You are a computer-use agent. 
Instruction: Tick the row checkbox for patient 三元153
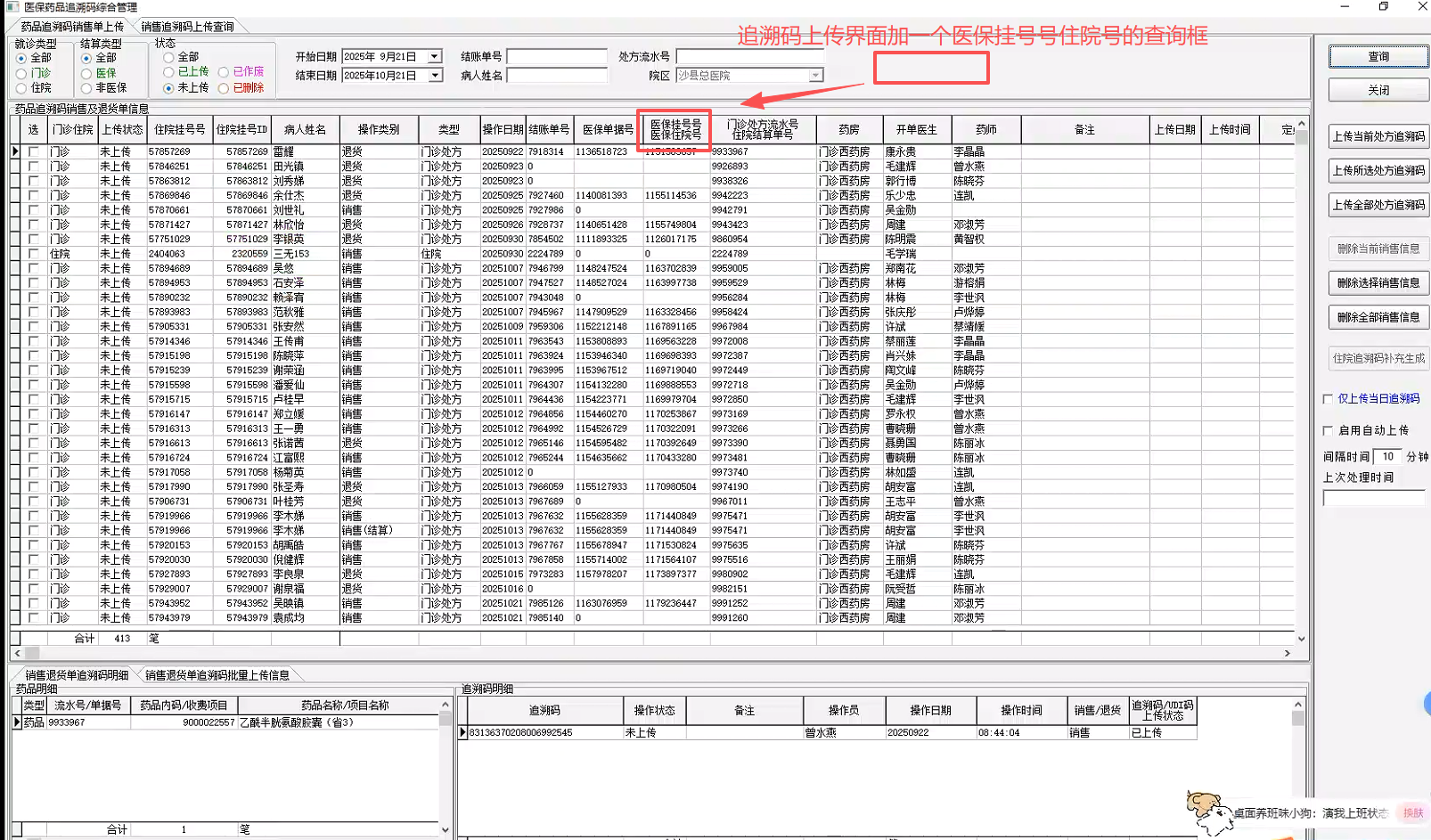[34, 254]
